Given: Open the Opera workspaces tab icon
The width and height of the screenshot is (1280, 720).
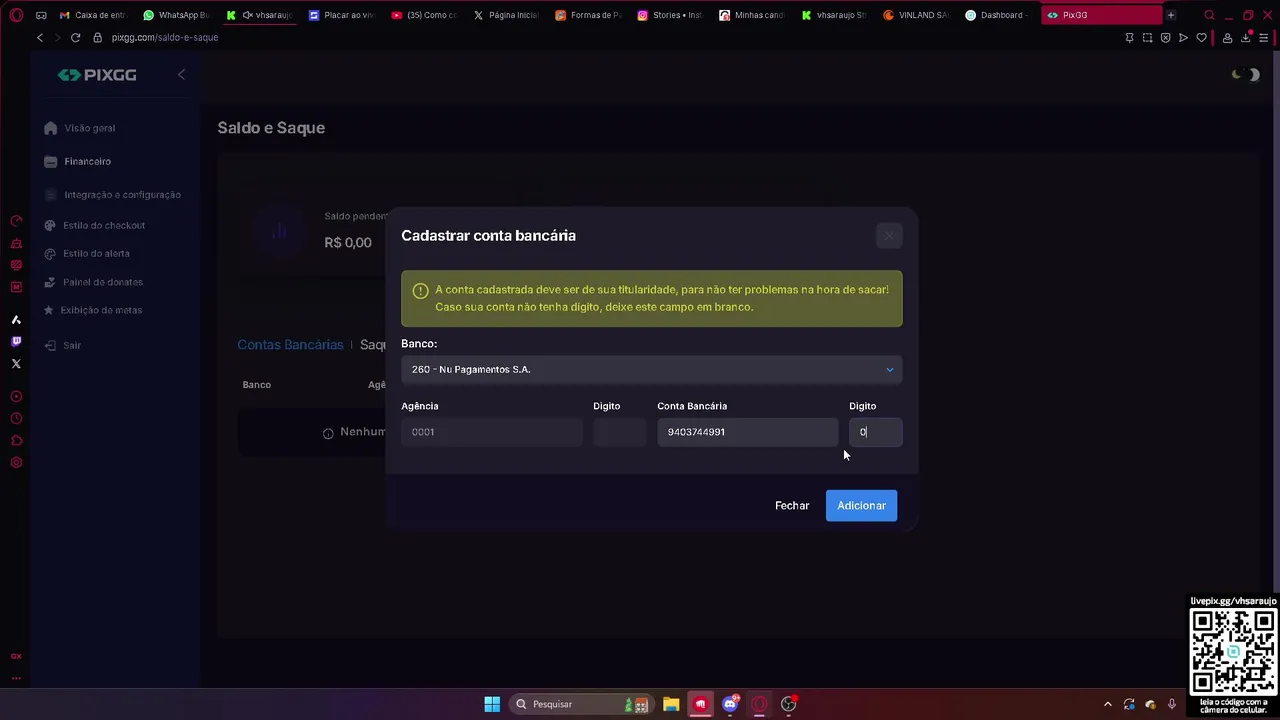Looking at the screenshot, I should point(41,15).
